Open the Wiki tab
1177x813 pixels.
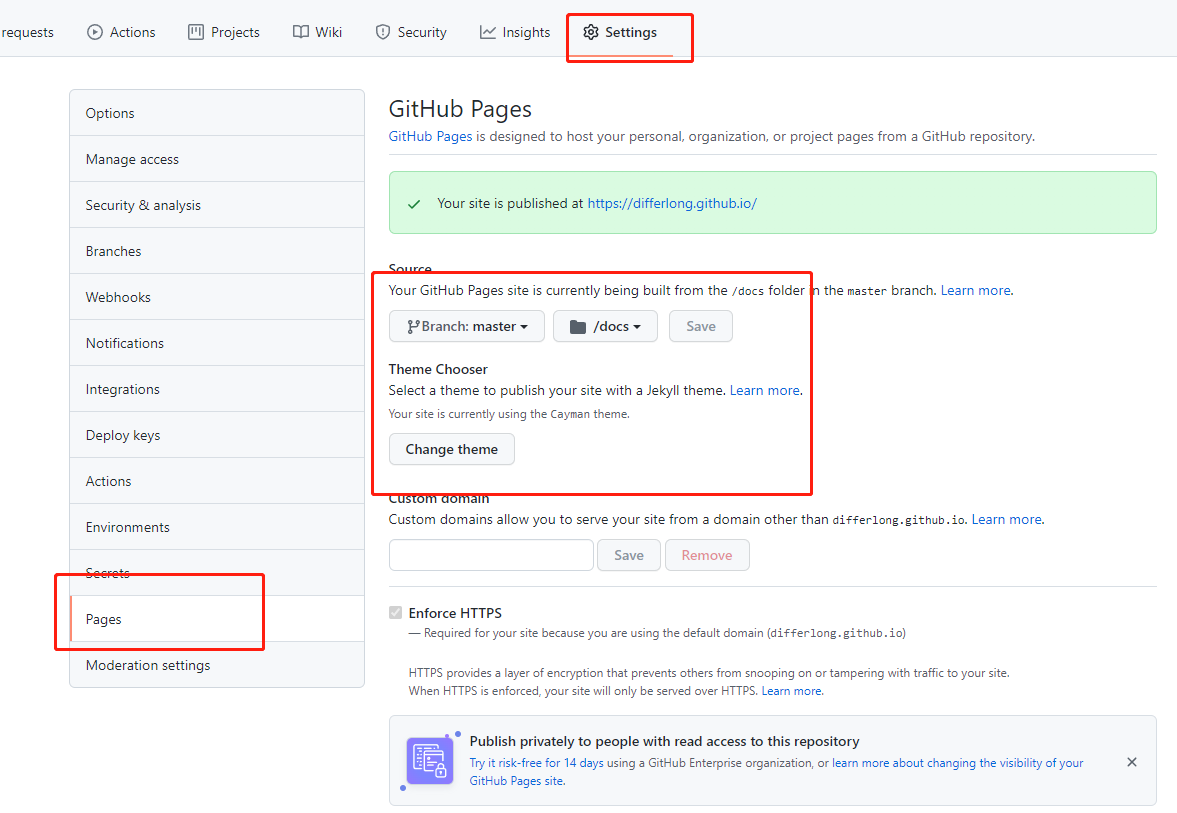pos(317,32)
